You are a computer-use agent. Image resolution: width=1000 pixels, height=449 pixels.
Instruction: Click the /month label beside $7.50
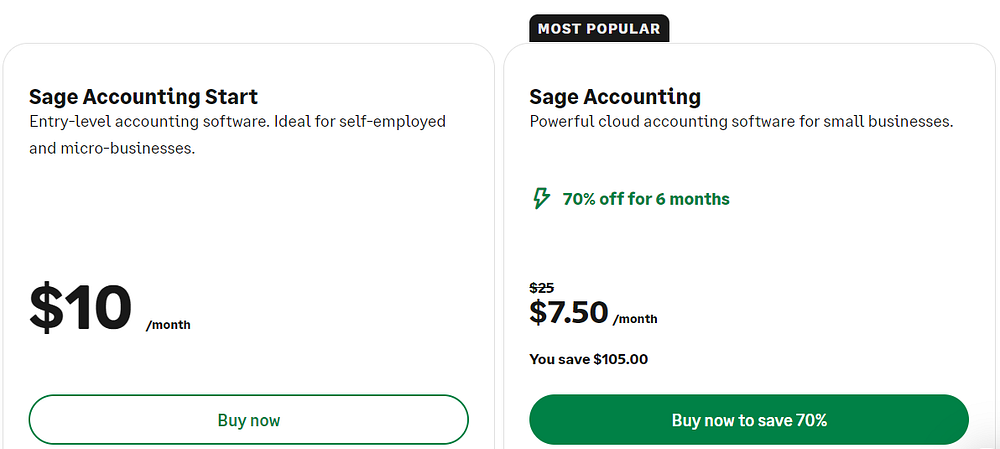coord(635,319)
